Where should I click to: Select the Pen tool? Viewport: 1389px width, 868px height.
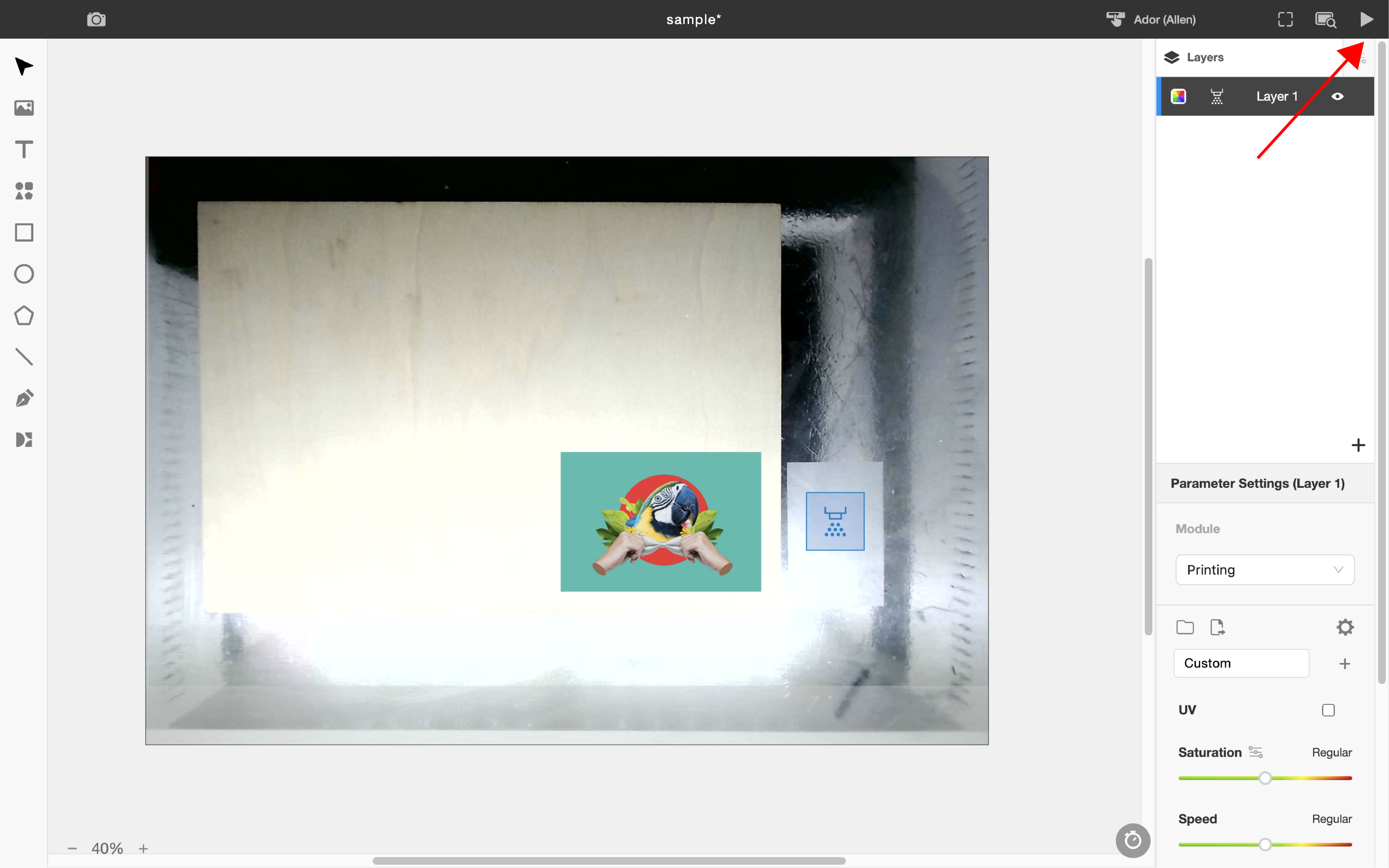[x=24, y=398]
